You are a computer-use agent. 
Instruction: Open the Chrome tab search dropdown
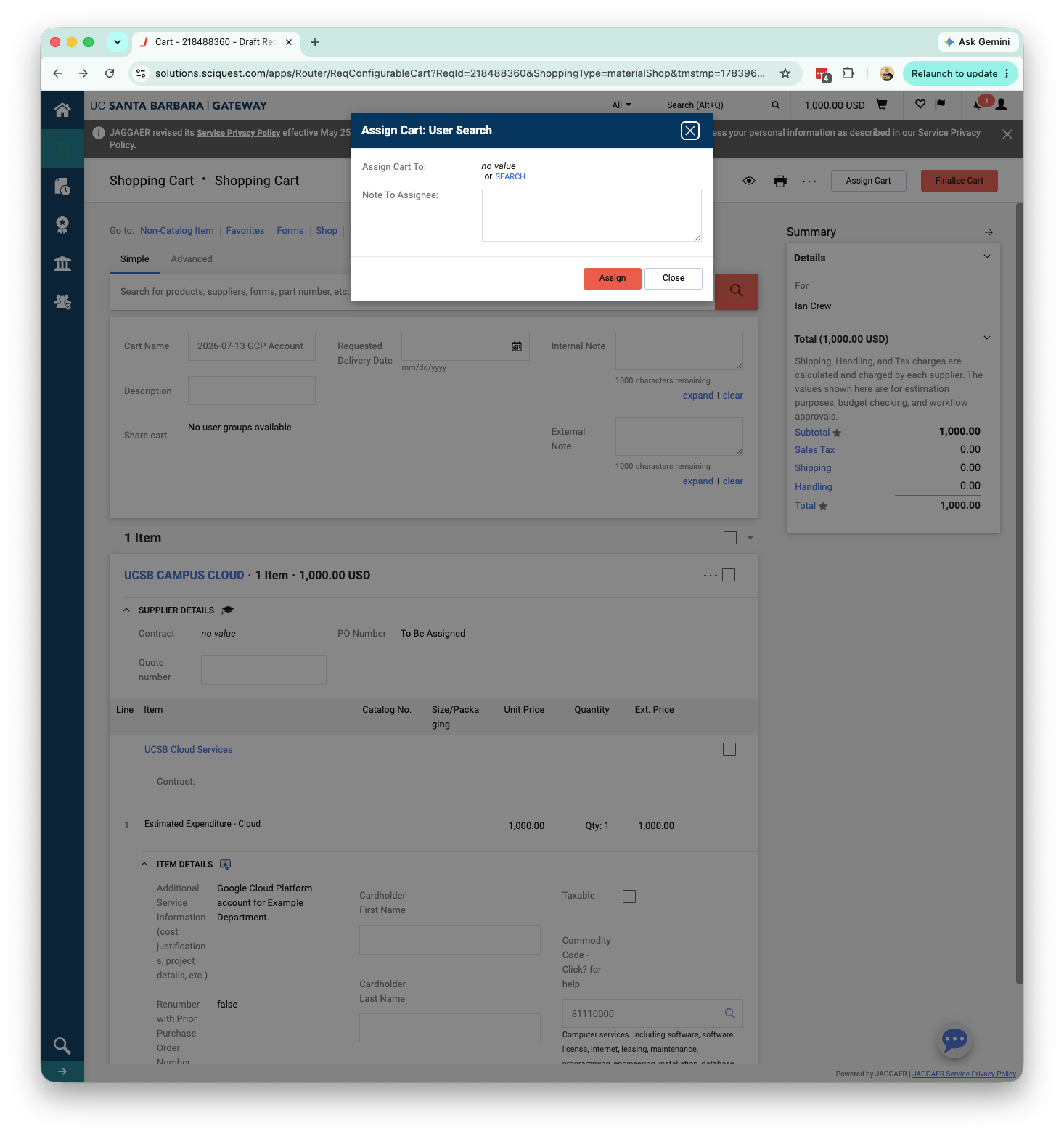point(118,42)
